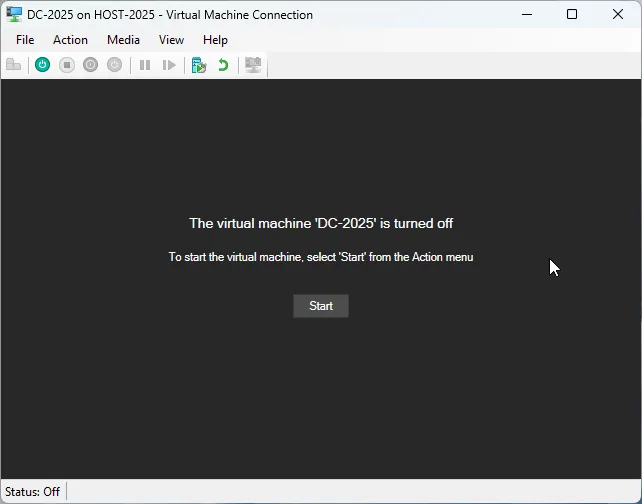The image size is (642, 504).
Task: Start the VM with the green power icon
Action: click(x=42, y=65)
